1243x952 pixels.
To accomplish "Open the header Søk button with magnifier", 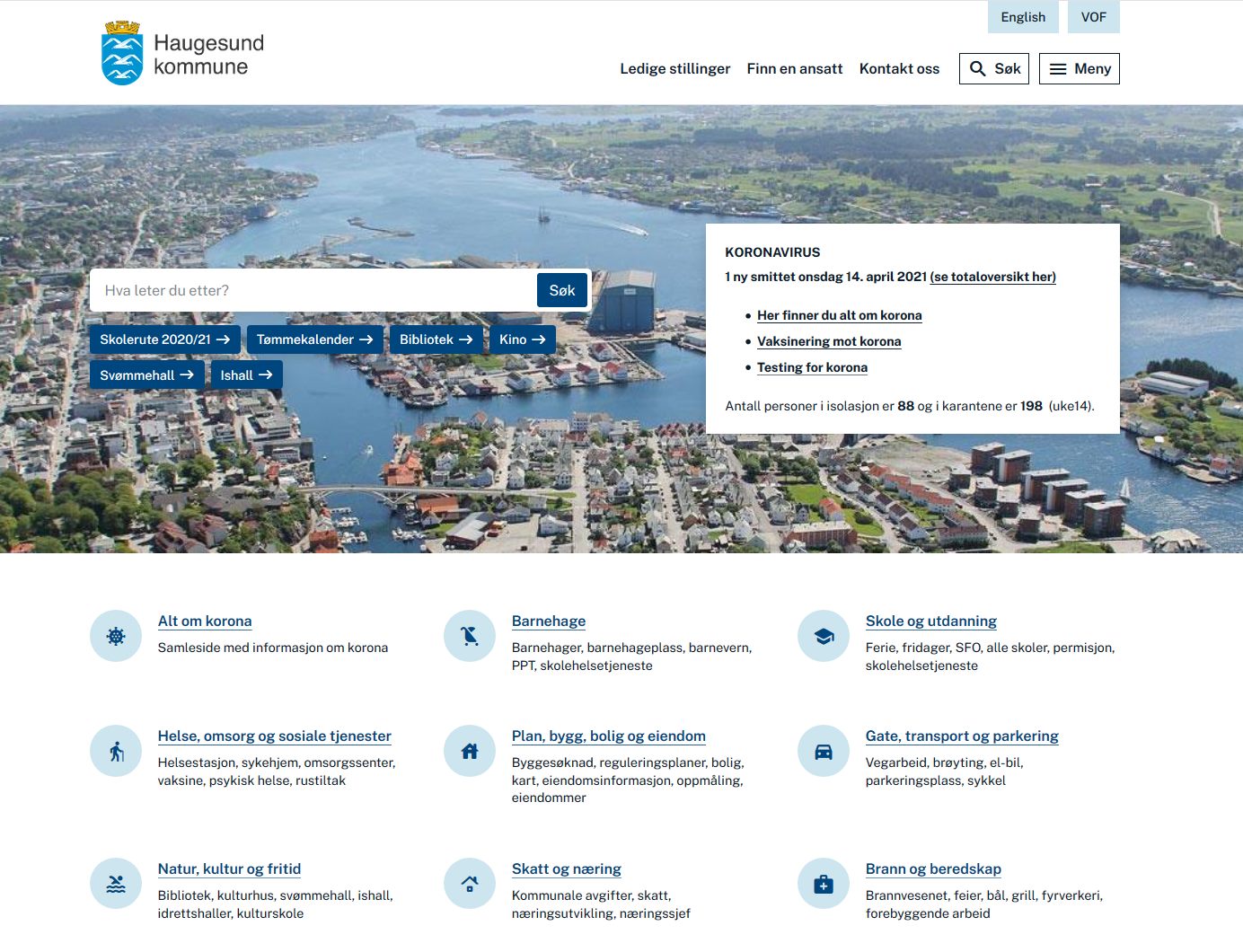I will pyautogui.click(x=994, y=69).
